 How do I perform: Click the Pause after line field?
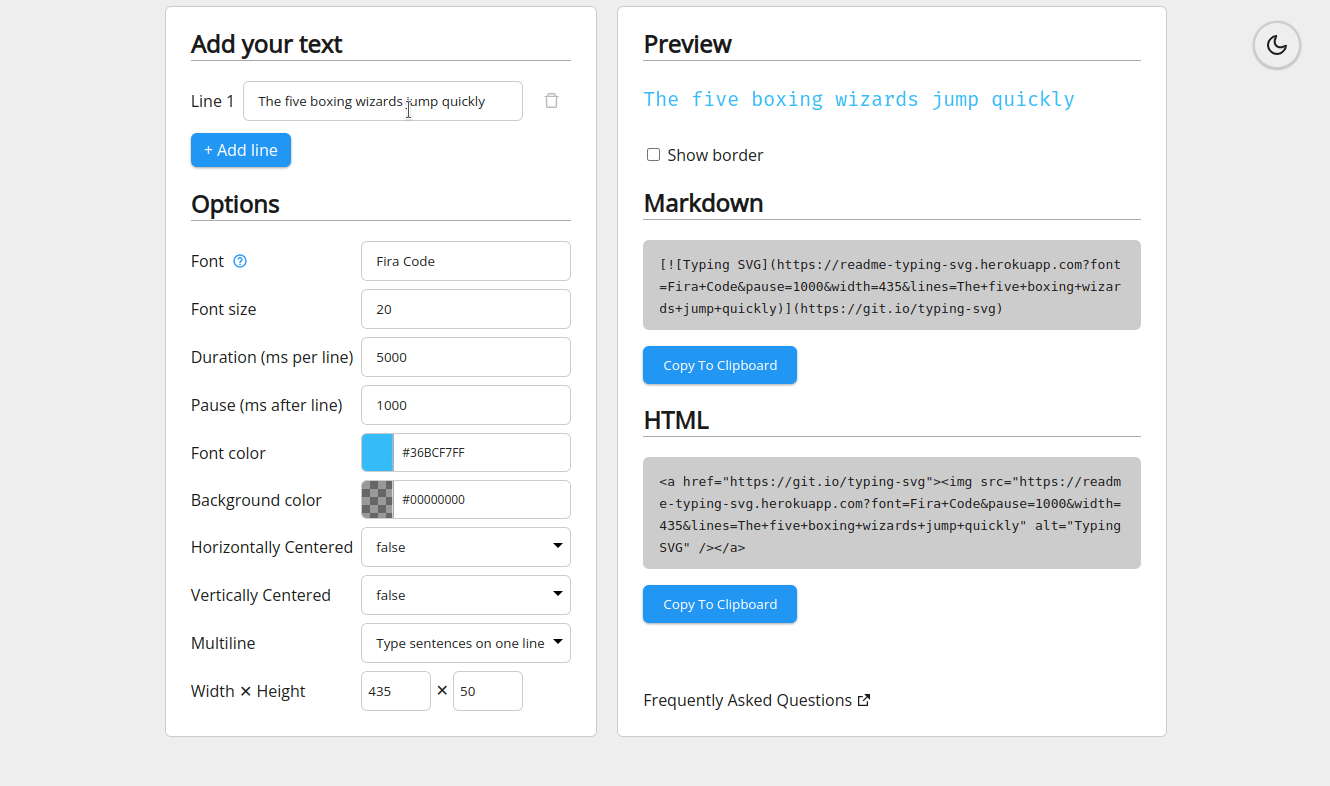coord(465,405)
